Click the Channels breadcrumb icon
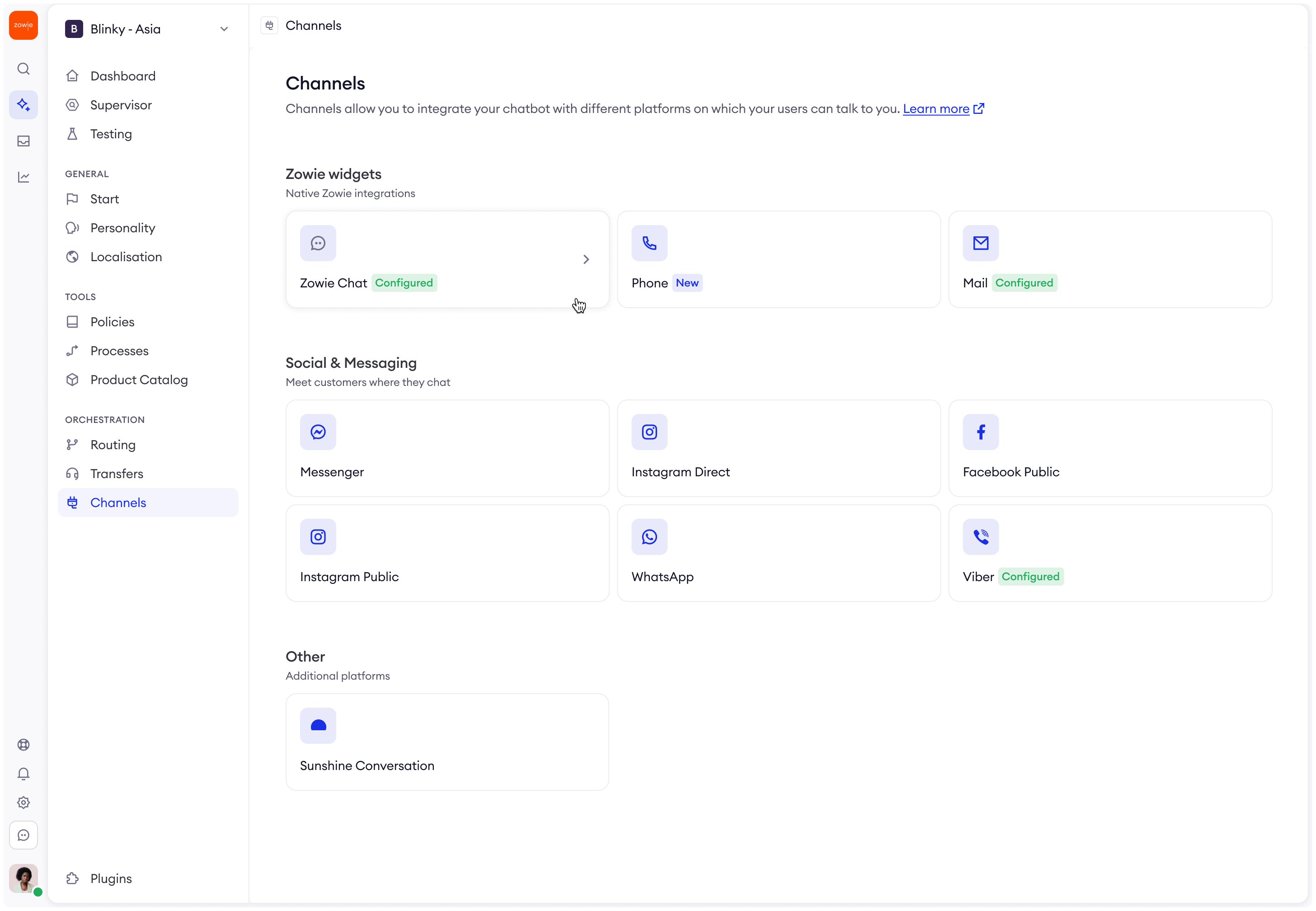 (269, 26)
